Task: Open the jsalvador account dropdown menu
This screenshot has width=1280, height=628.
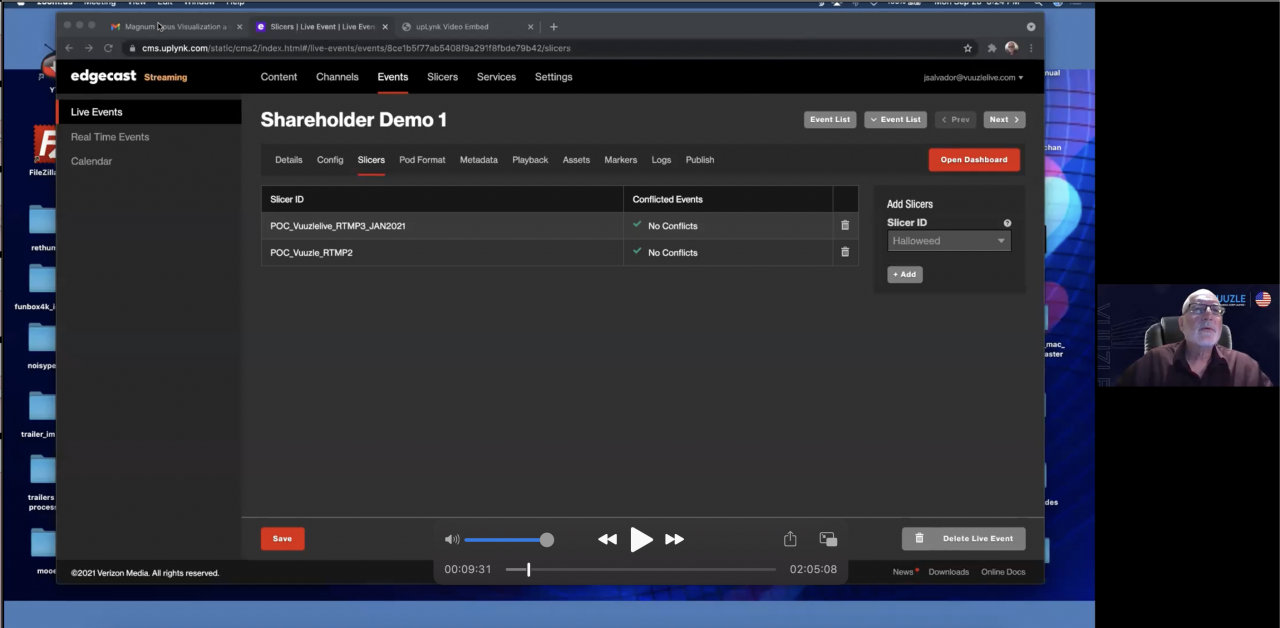Action: point(973,77)
